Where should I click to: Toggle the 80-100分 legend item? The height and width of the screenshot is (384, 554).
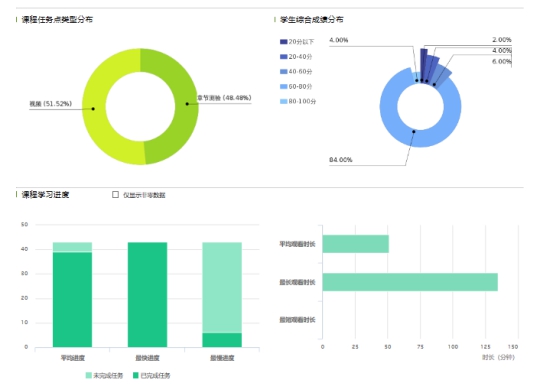[x=298, y=101]
